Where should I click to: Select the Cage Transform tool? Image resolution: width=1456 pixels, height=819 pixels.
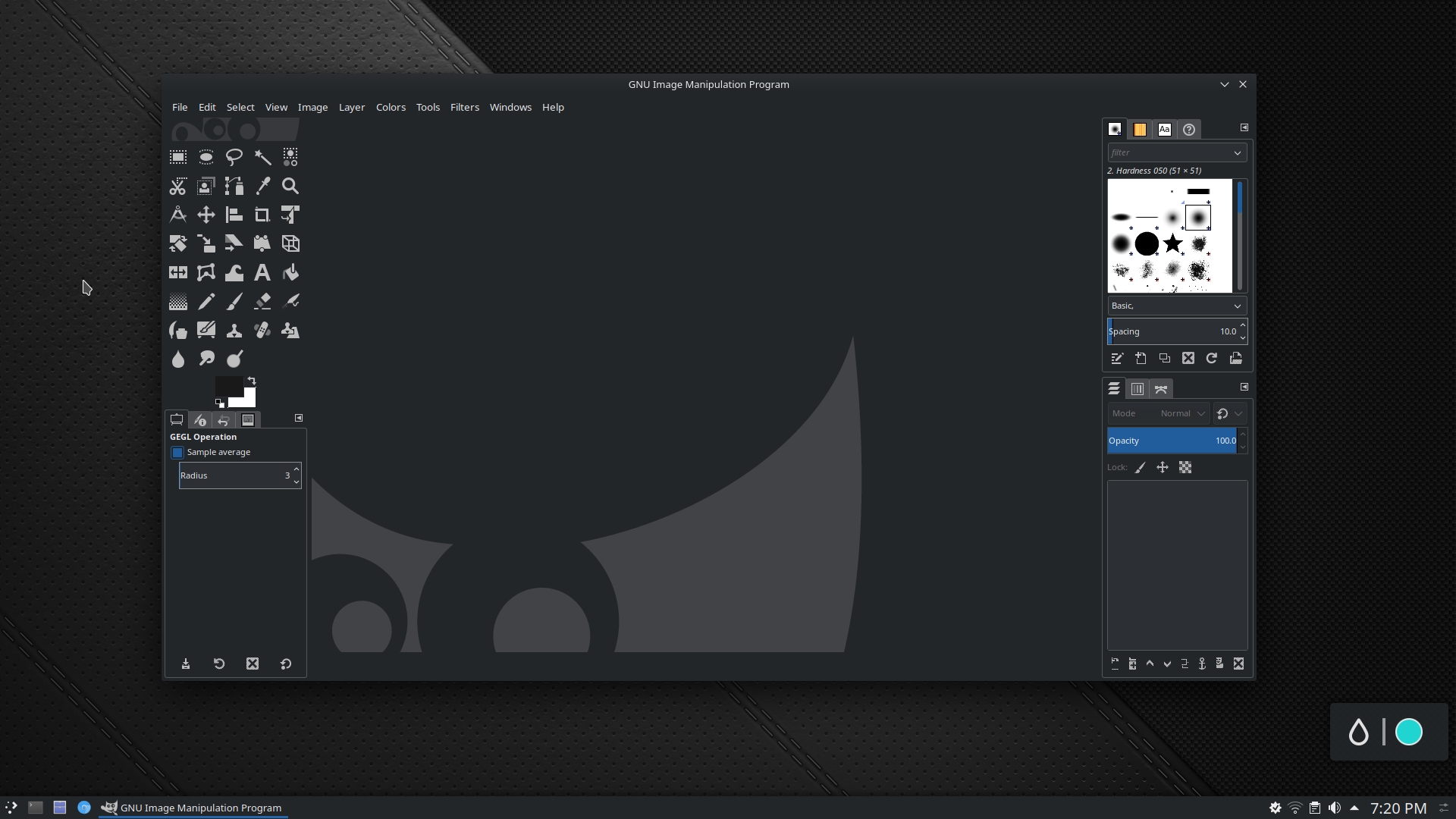tap(206, 272)
